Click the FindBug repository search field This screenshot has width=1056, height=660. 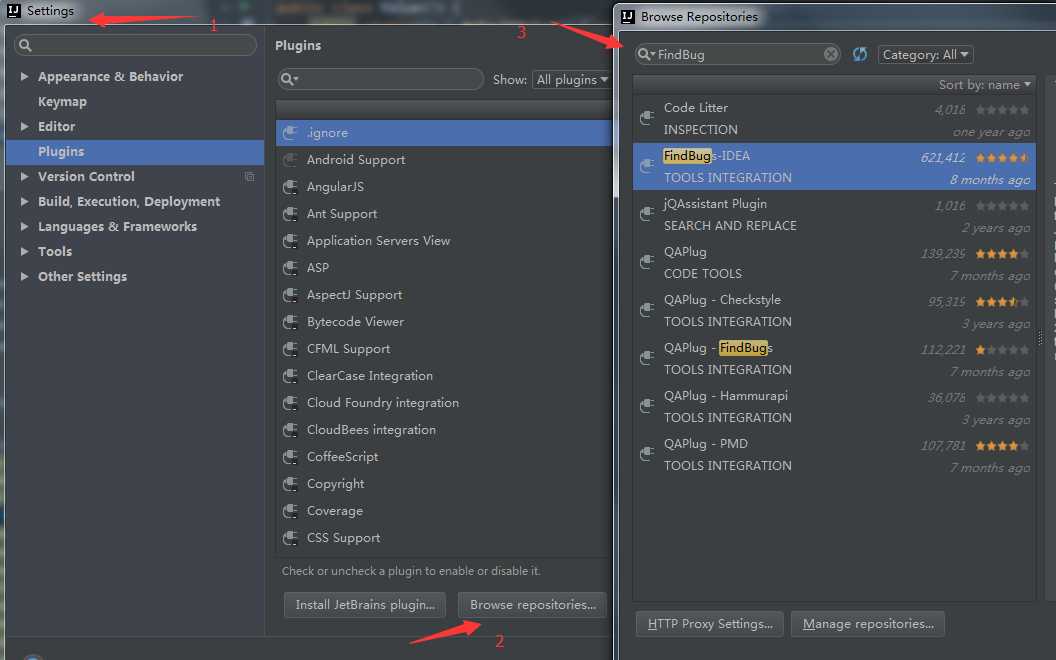click(x=737, y=54)
